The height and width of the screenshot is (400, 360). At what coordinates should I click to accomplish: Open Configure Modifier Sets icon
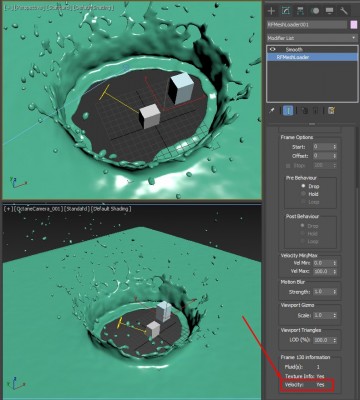331,110
